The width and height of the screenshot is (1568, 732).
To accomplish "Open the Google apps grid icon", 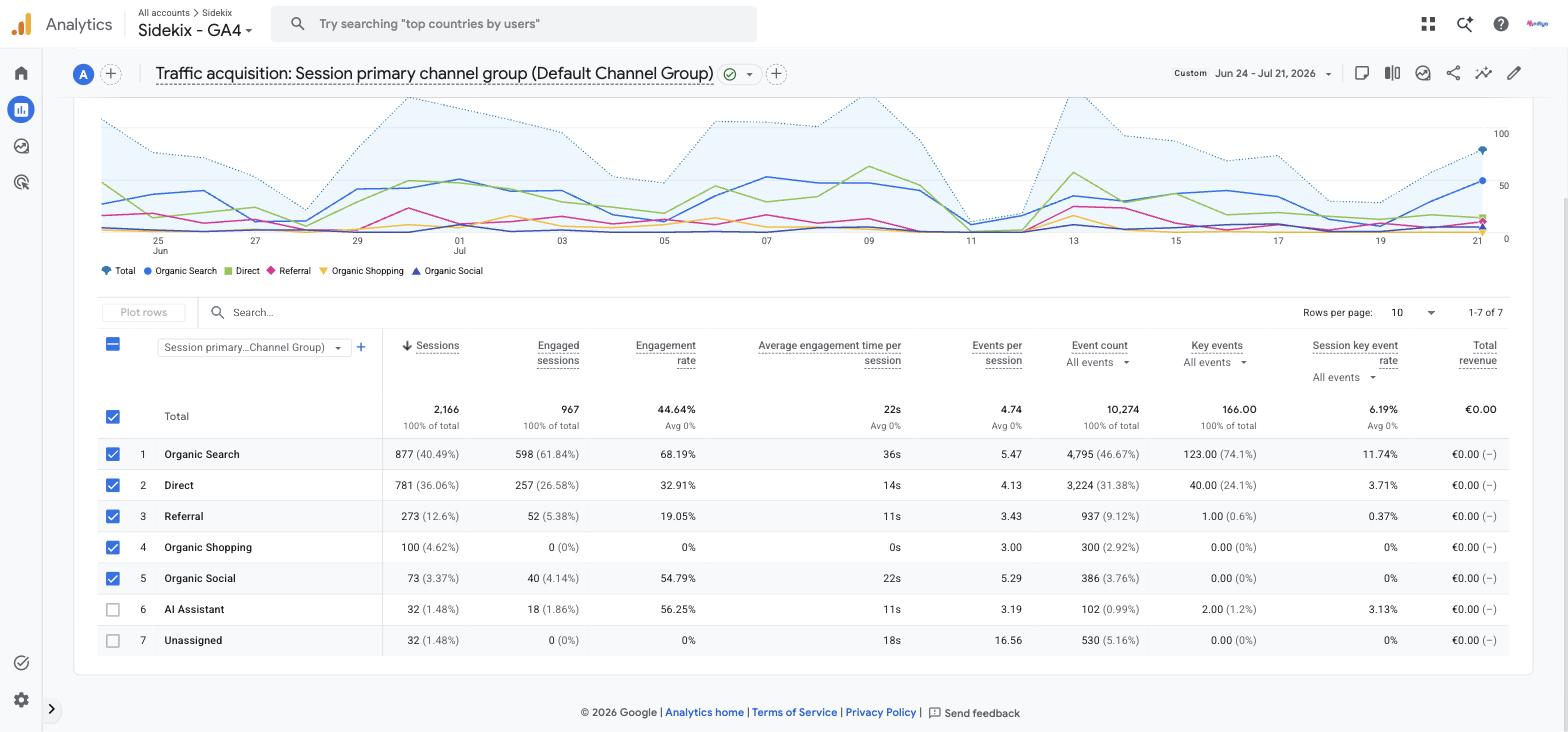I will 1428,24.
